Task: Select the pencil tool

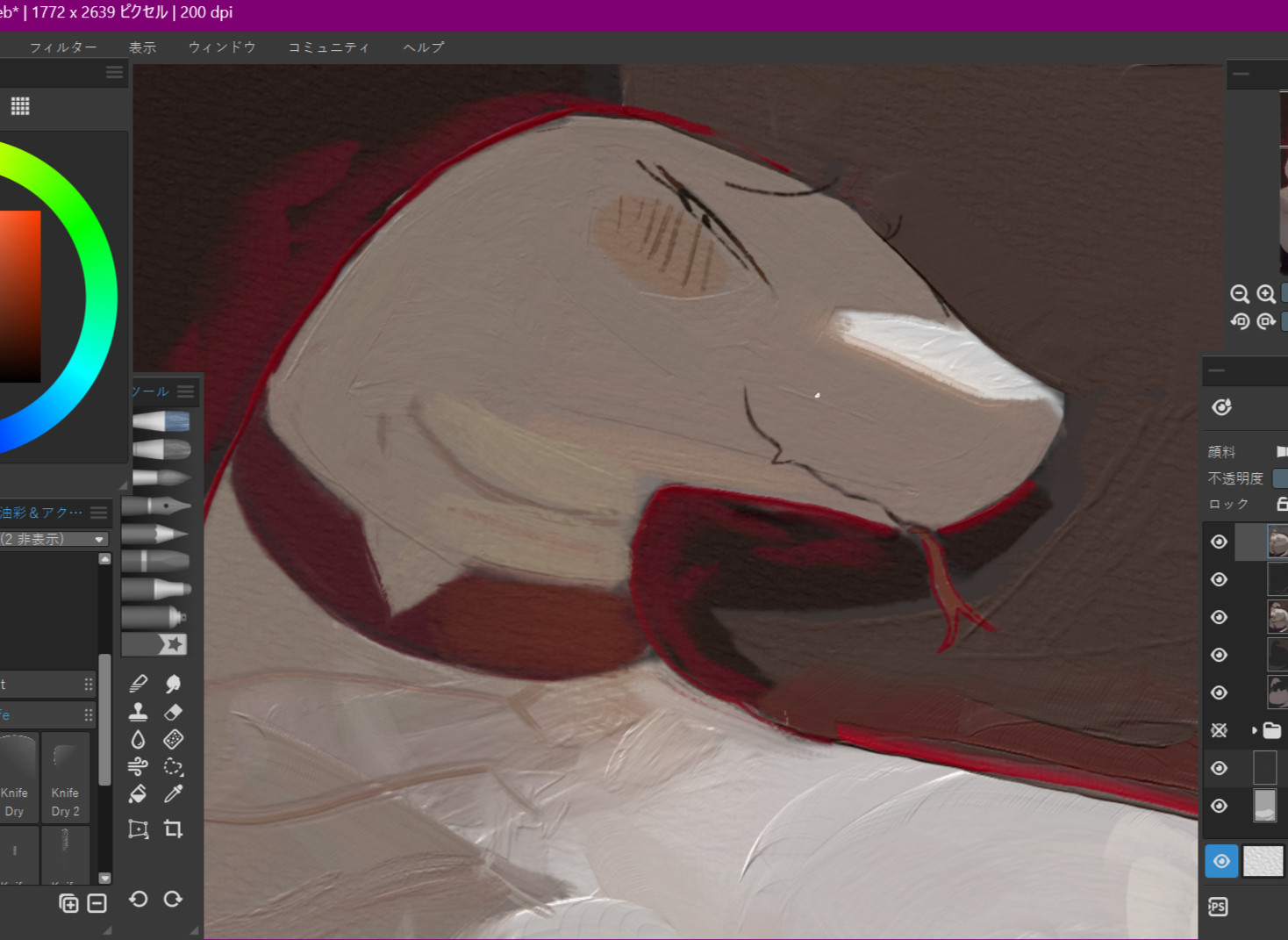Action: (155, 533)
